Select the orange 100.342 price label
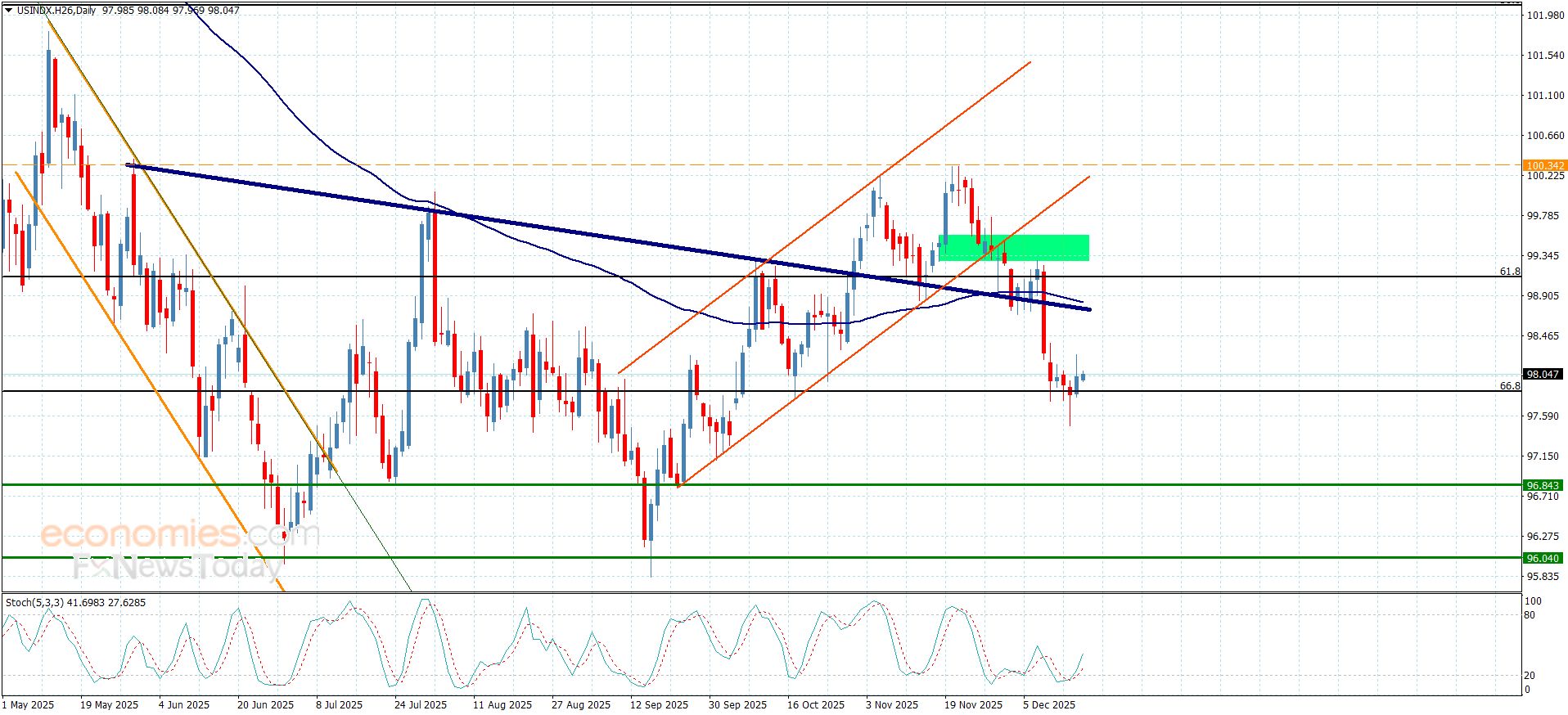Image resolution: width=1568 pixels, height=715 pixels. pyautogui.click(x=1544, y=165)
